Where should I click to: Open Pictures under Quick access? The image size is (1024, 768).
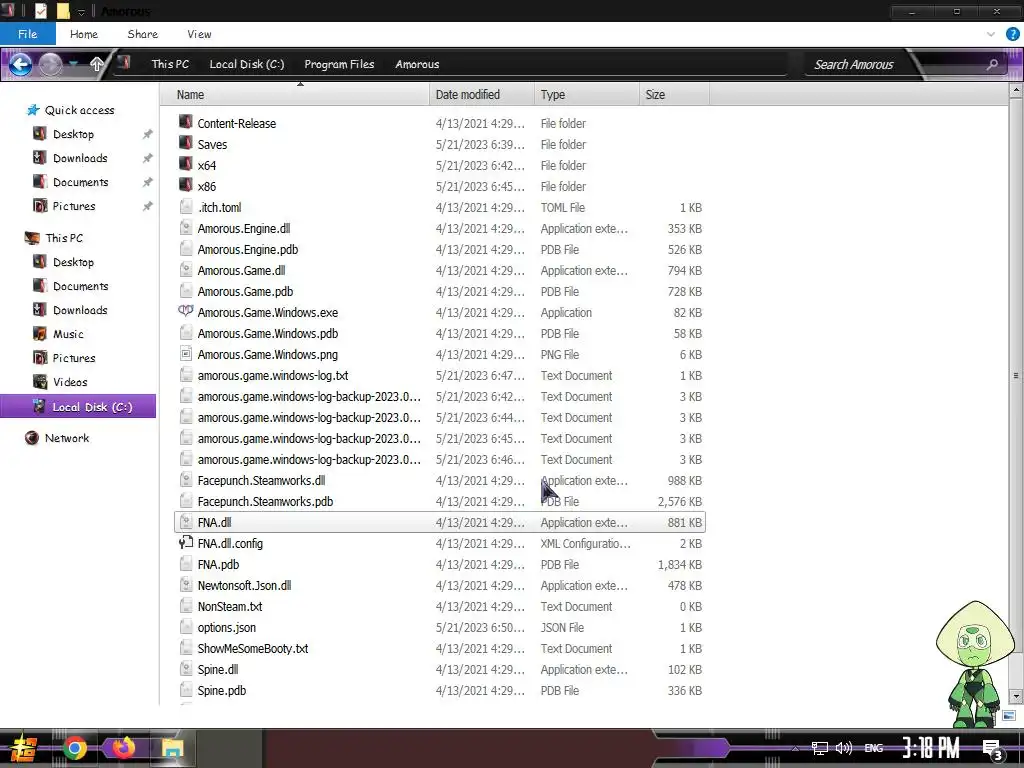[74, 206]
